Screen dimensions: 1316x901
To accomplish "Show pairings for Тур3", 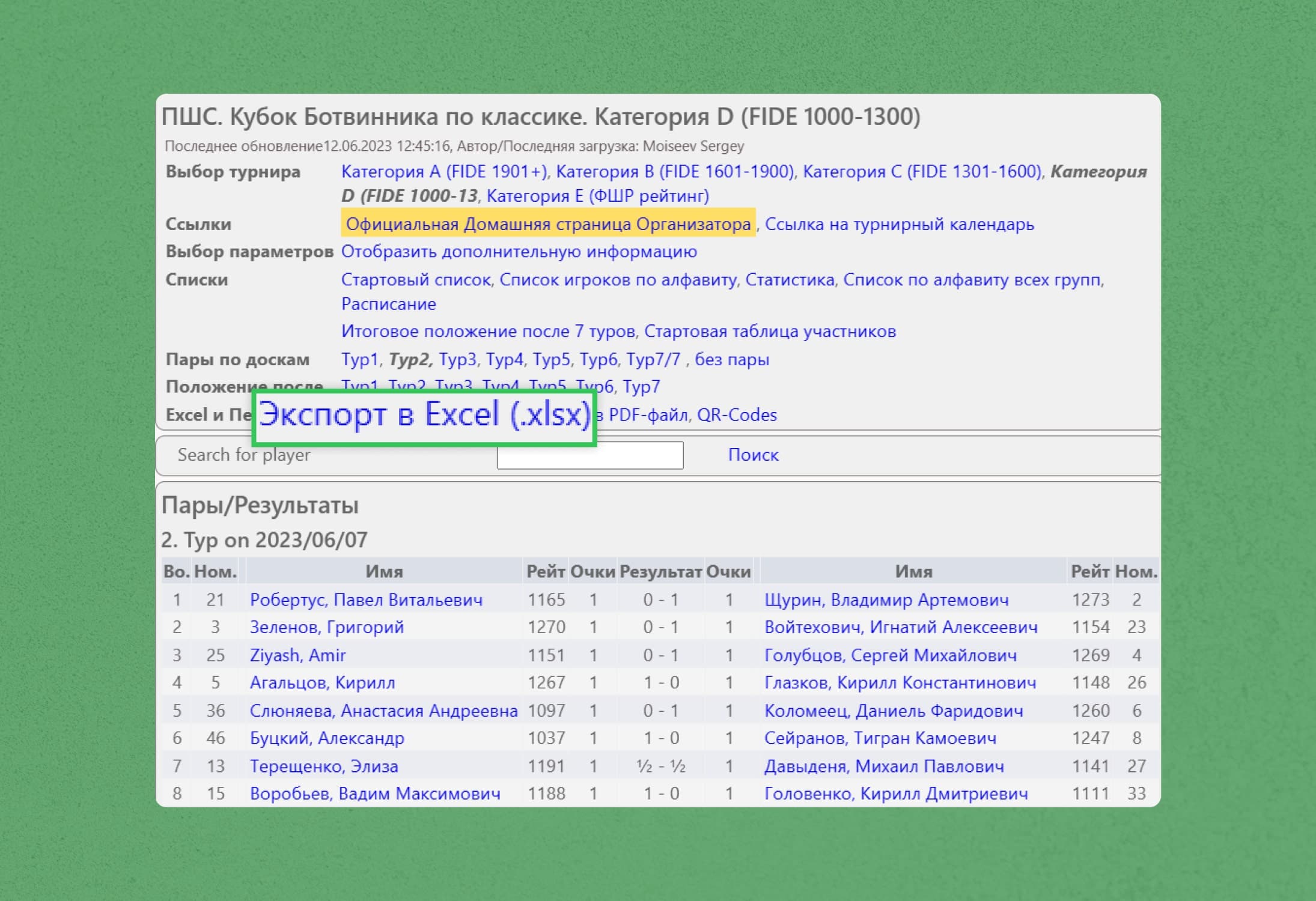I will click(x=457, y=360).
